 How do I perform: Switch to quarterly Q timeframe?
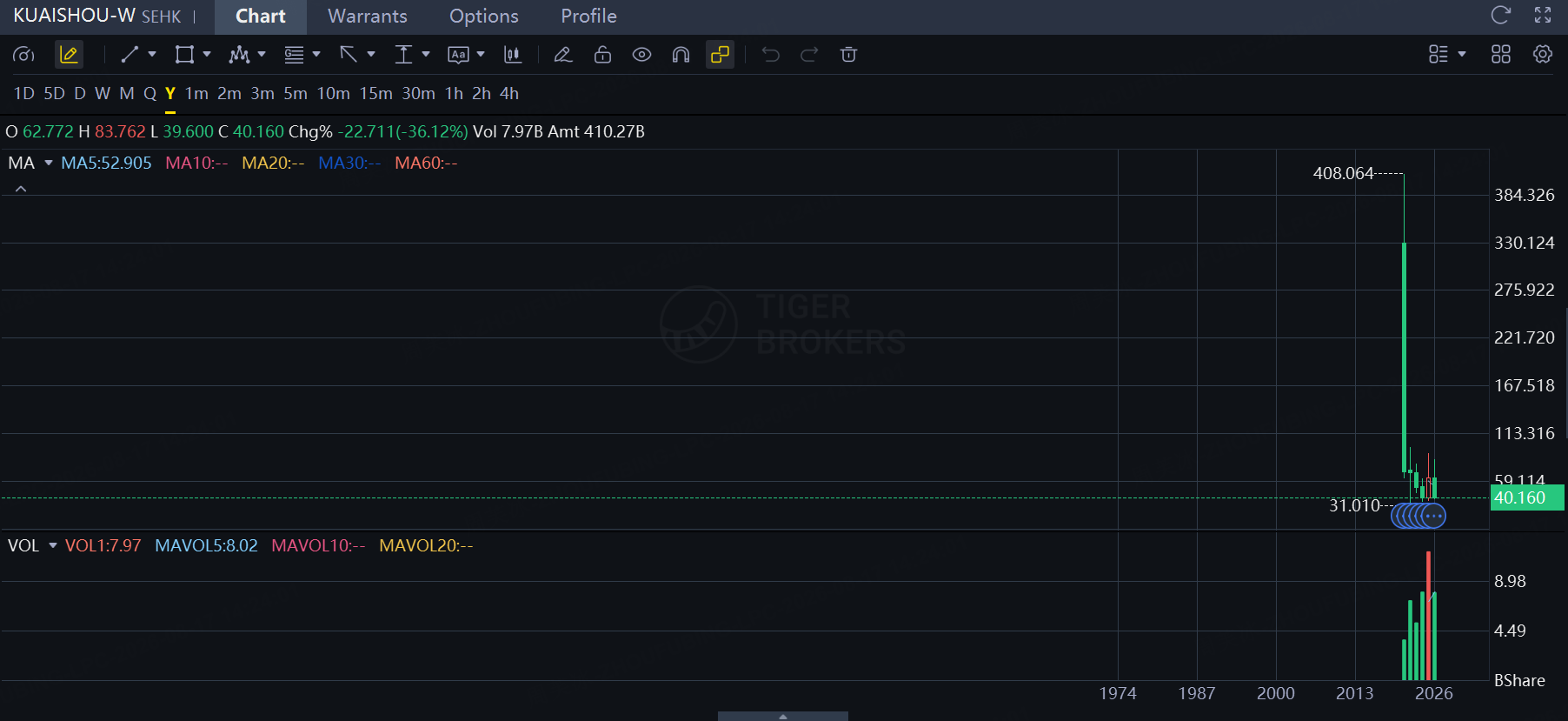149,93
